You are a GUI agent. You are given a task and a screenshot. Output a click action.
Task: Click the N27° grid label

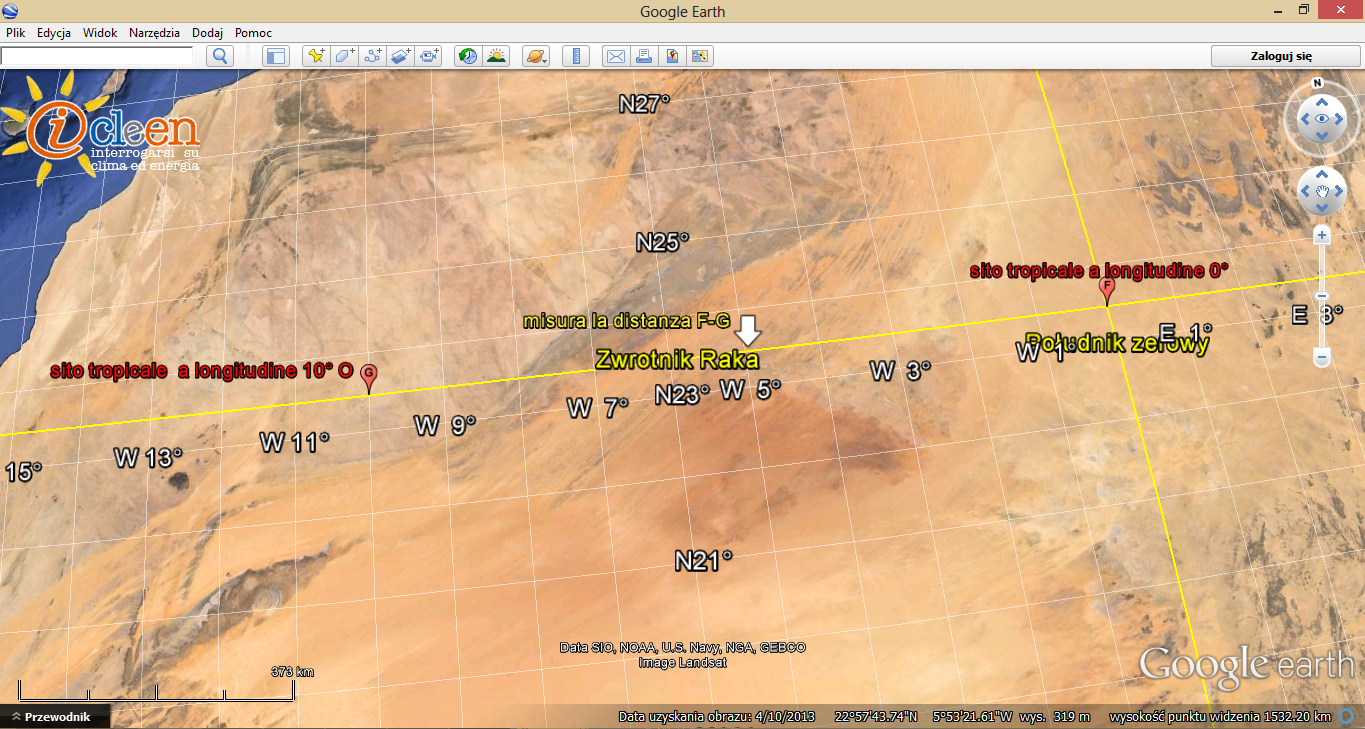(x=644, y=103)
